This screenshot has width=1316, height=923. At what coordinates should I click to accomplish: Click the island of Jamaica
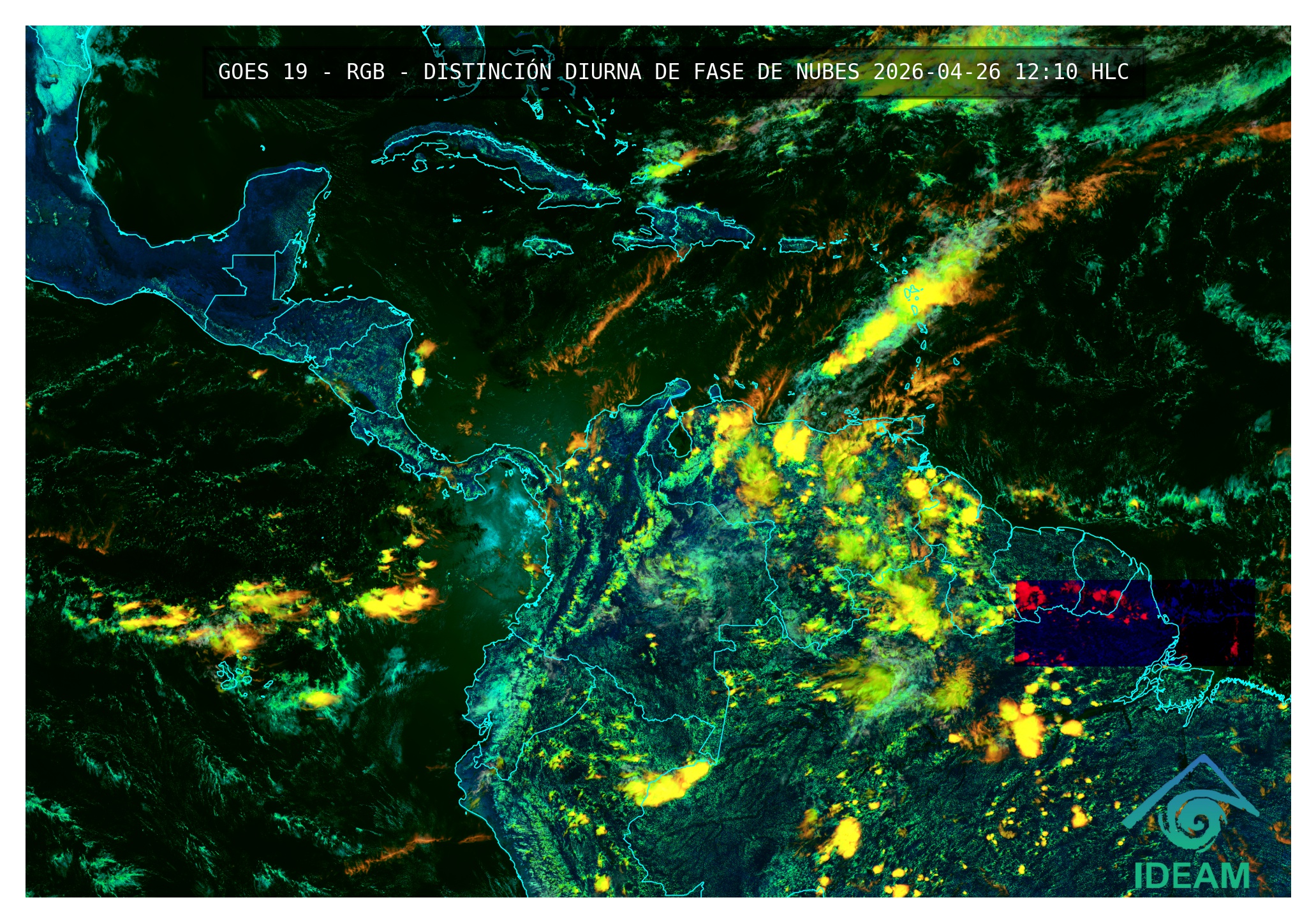[x=548, y=247]
